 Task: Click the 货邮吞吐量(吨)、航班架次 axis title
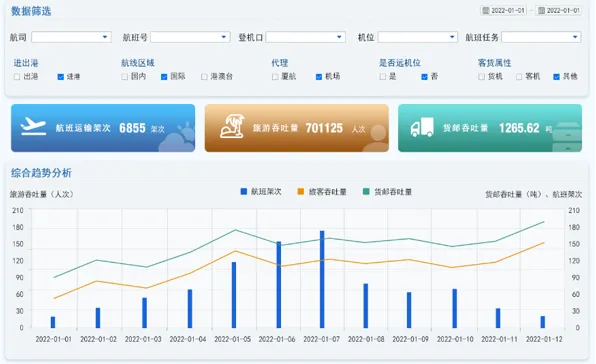coord(533,194)
